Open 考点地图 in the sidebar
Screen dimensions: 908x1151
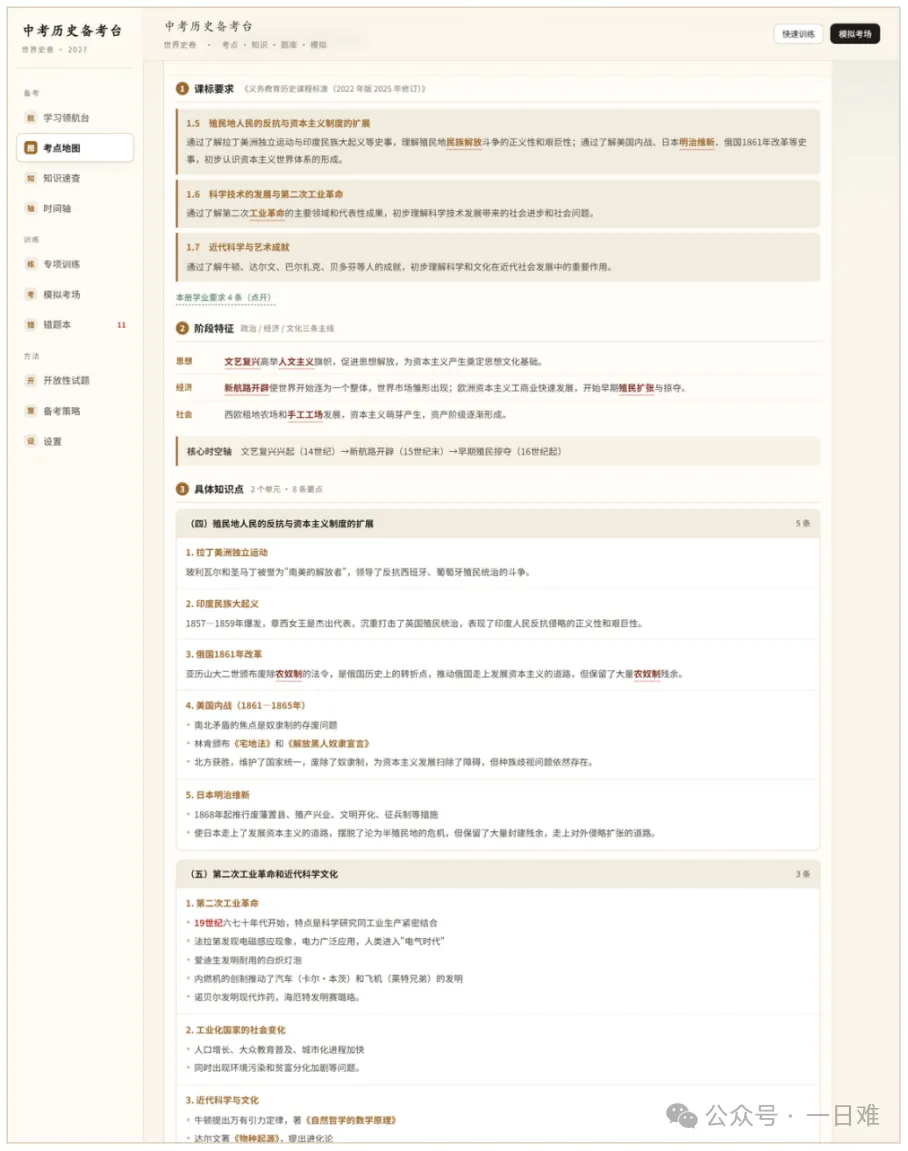click(75, 148)
